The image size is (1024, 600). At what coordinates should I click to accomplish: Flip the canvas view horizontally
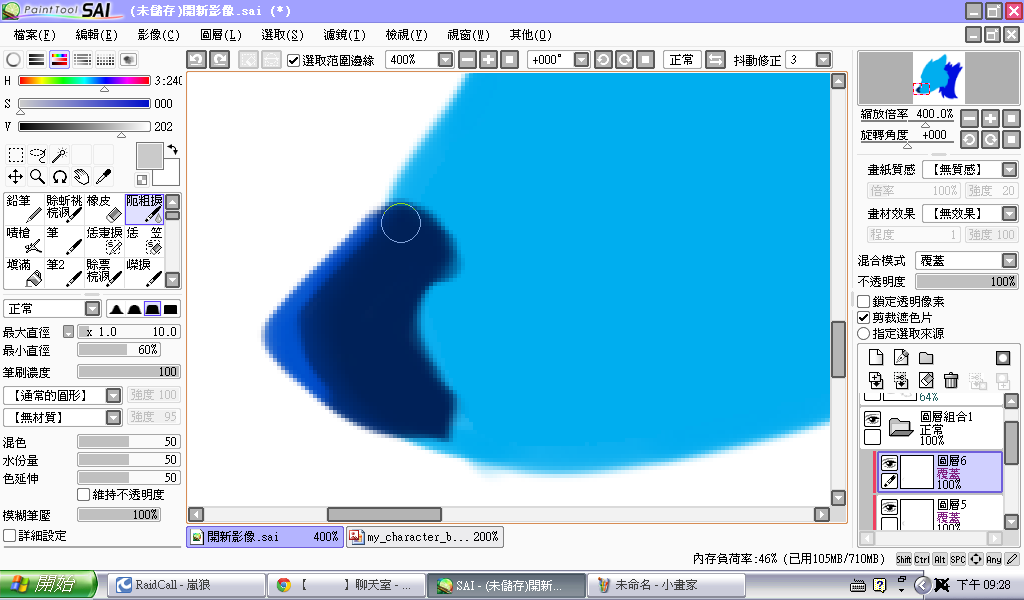click(x=715, y=59)
